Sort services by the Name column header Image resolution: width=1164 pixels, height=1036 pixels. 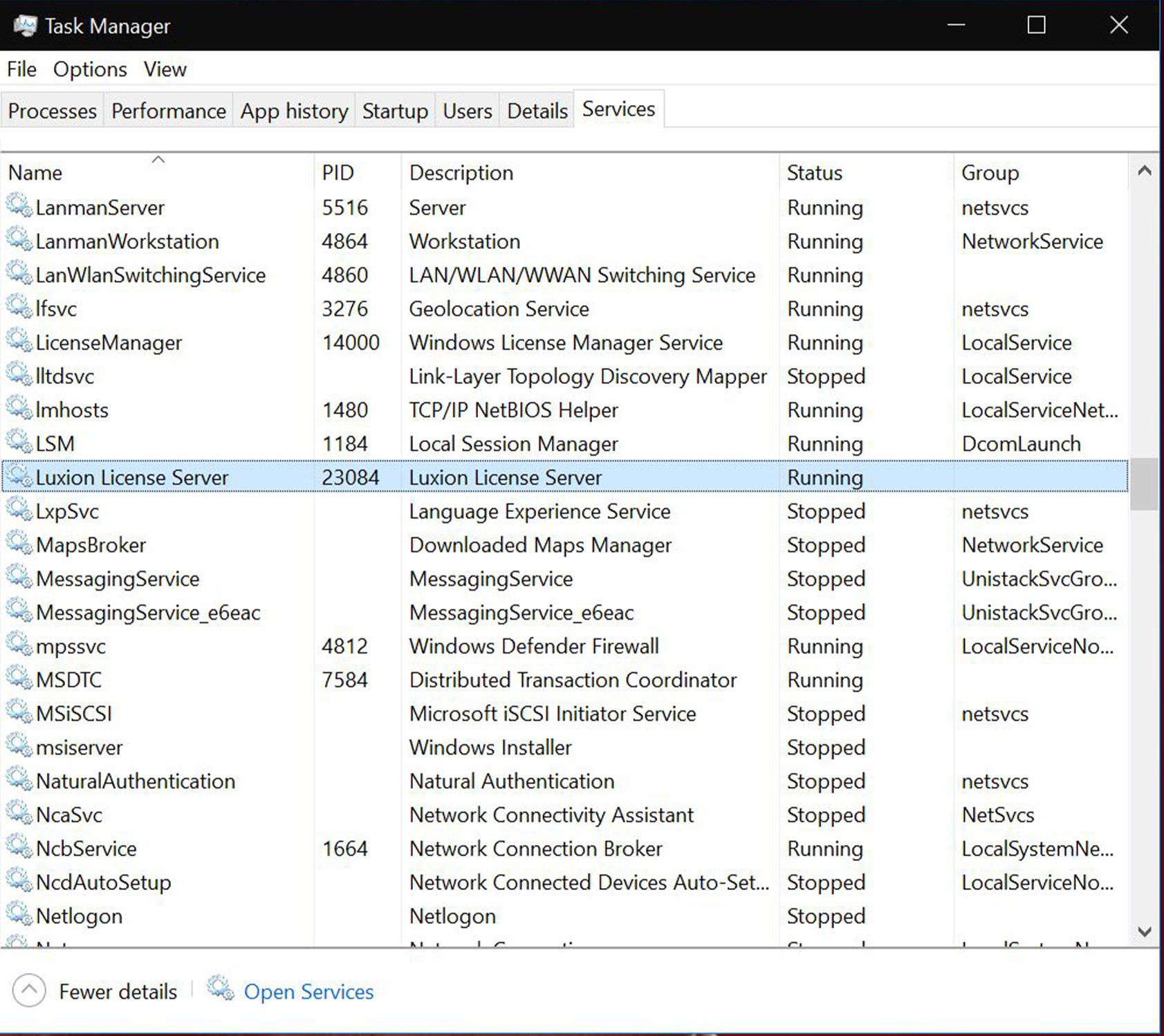[x=158, y=172]
